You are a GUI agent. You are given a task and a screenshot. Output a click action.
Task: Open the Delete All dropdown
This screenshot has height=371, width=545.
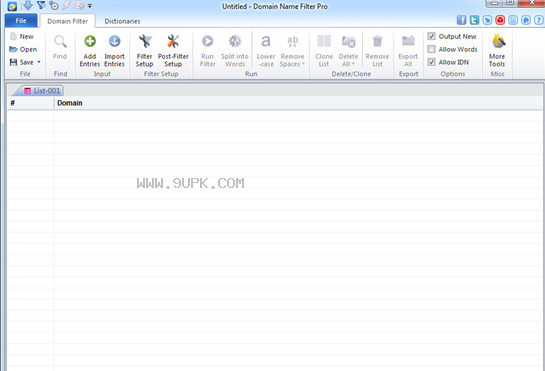[x=348, y=51]
